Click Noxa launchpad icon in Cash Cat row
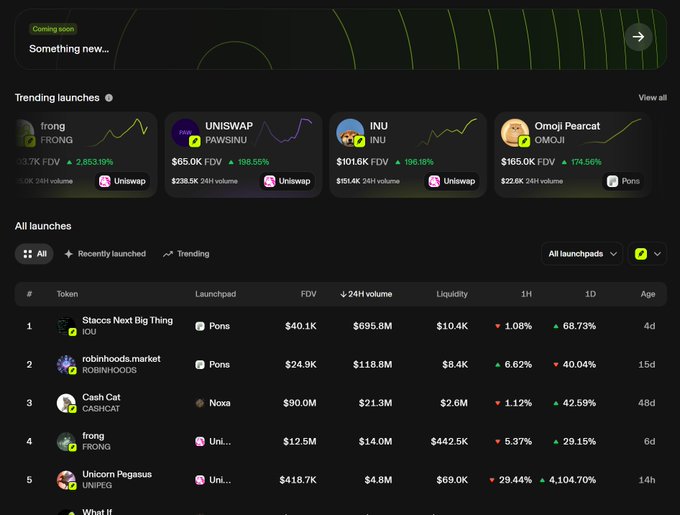 coord(200,403)
